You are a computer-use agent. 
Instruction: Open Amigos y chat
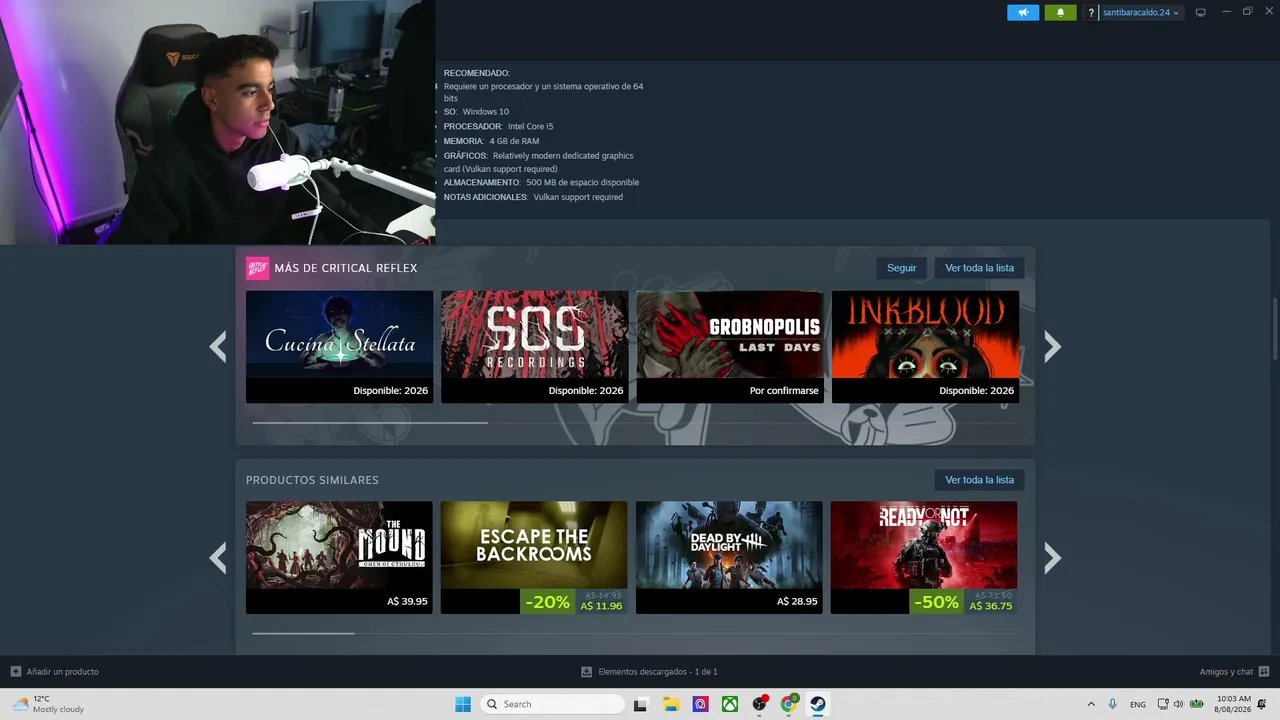pos(1226,672)
